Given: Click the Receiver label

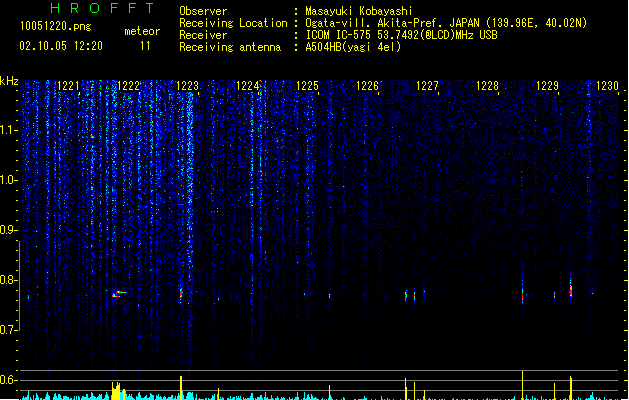Looking at the screenshot, I should click(x=203, y=35).
